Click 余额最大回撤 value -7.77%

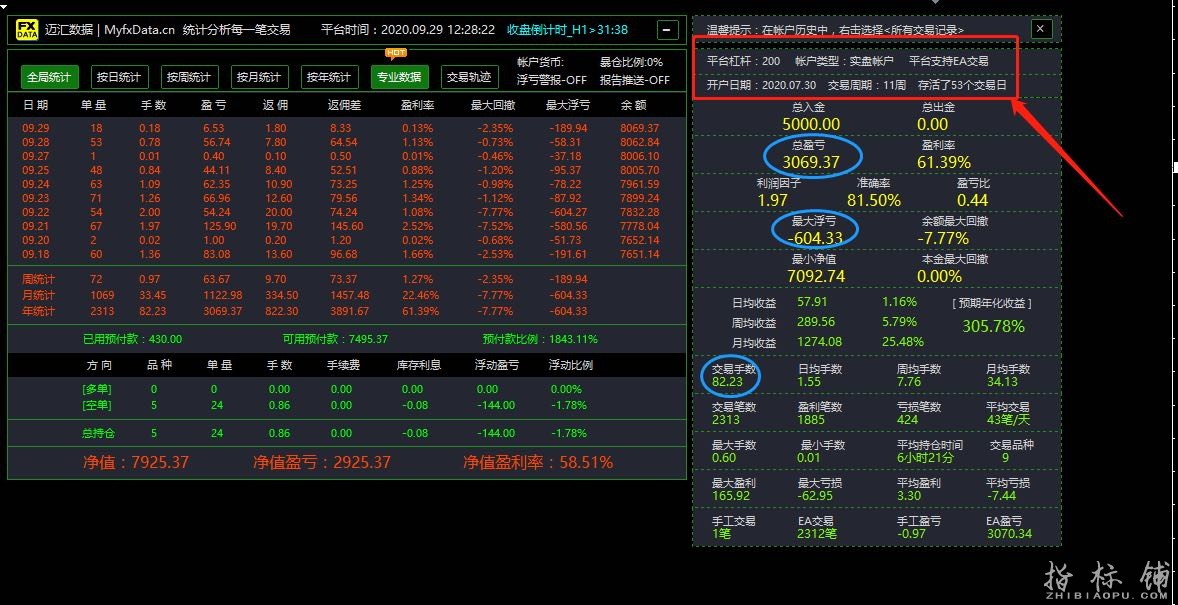pos(943,238)
